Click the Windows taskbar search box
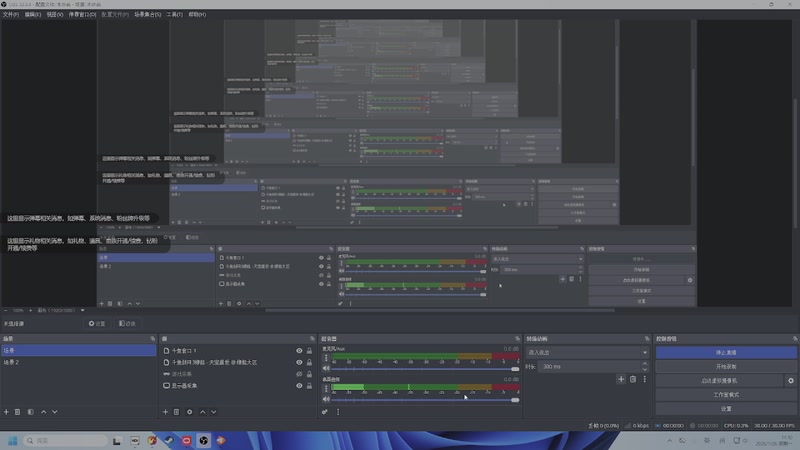The image size is (800, 450). 65,440
